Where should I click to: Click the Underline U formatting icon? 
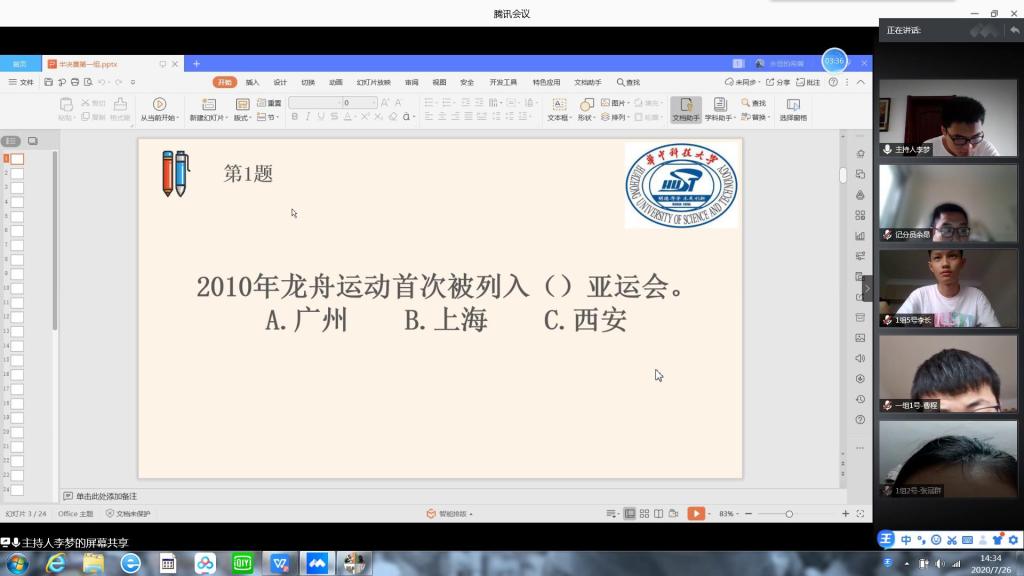point(321,116)
